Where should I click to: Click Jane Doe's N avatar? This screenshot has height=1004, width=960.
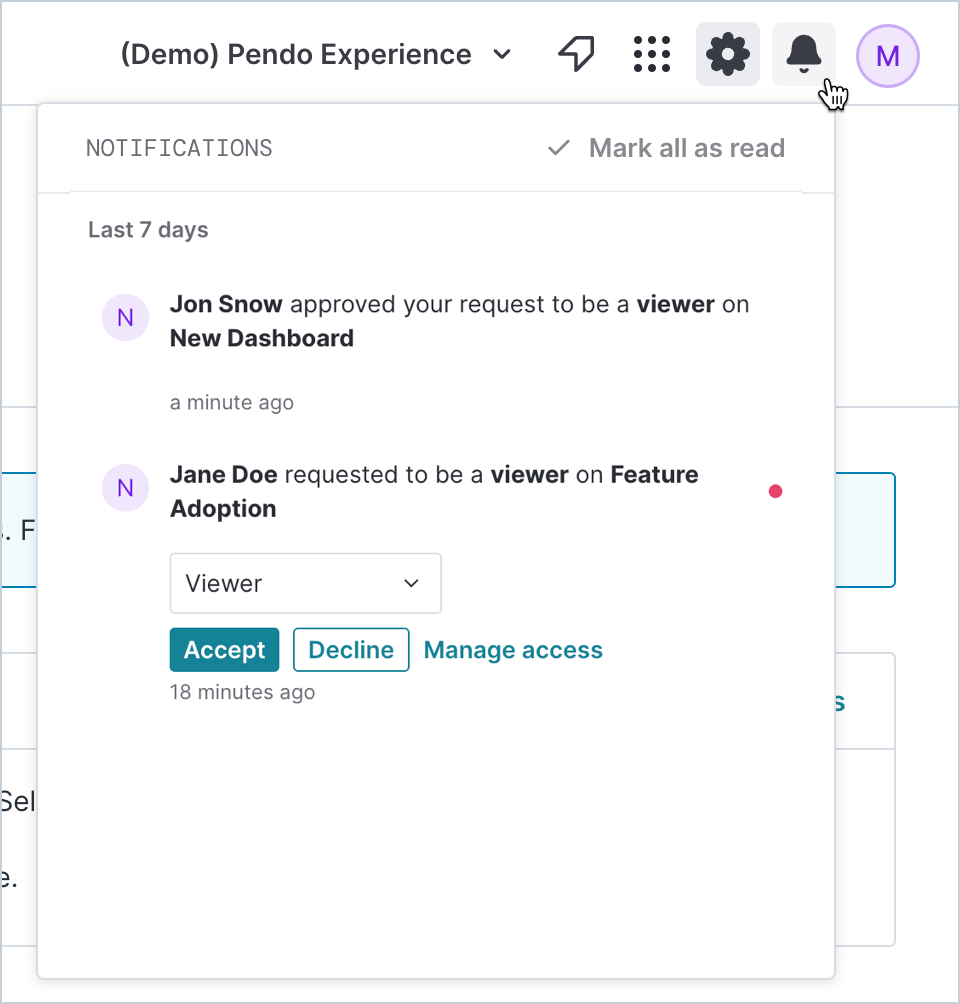(126, 488)
